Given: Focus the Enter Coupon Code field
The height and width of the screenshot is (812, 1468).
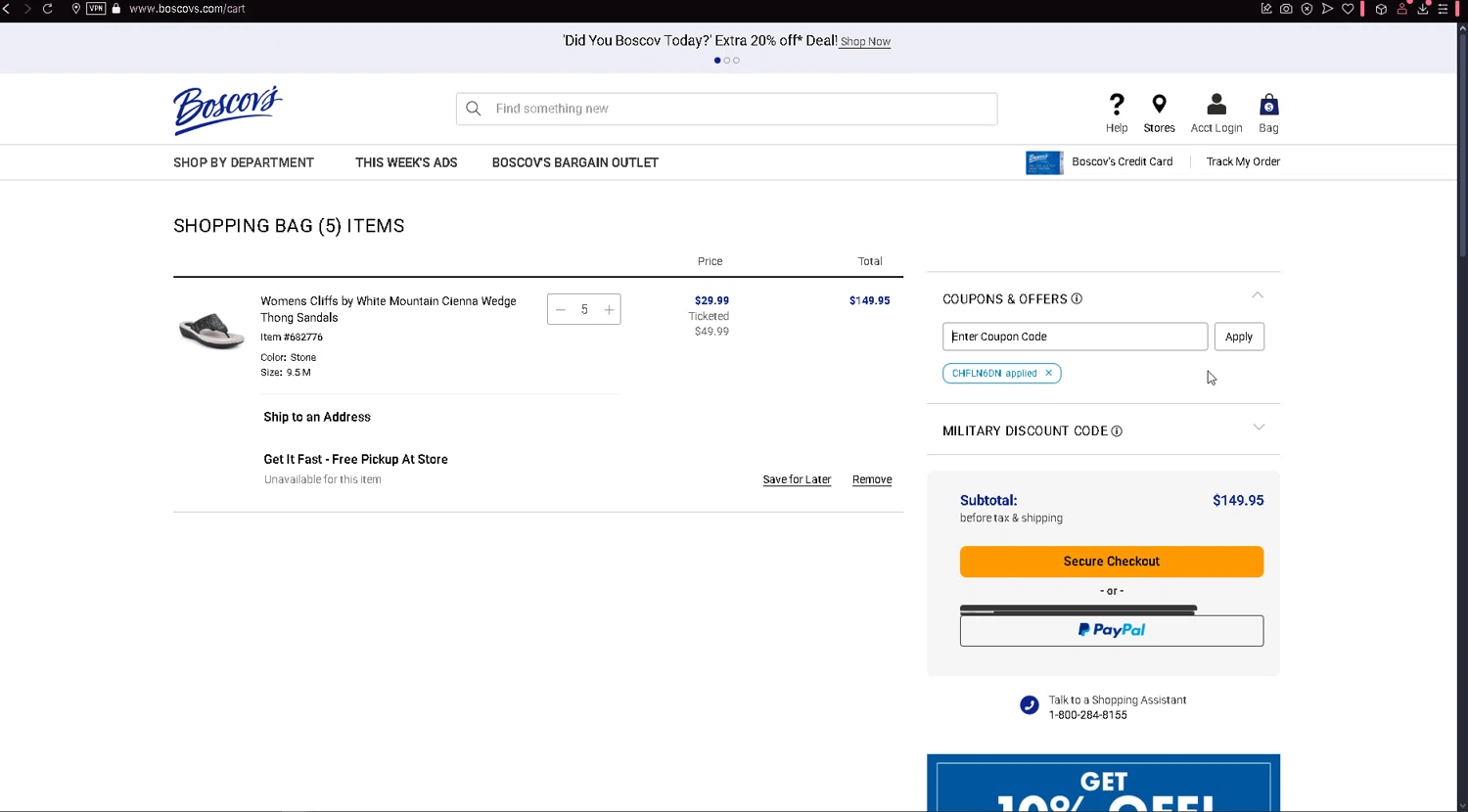Looking at the screenshot, I should tap(1075, 337).
